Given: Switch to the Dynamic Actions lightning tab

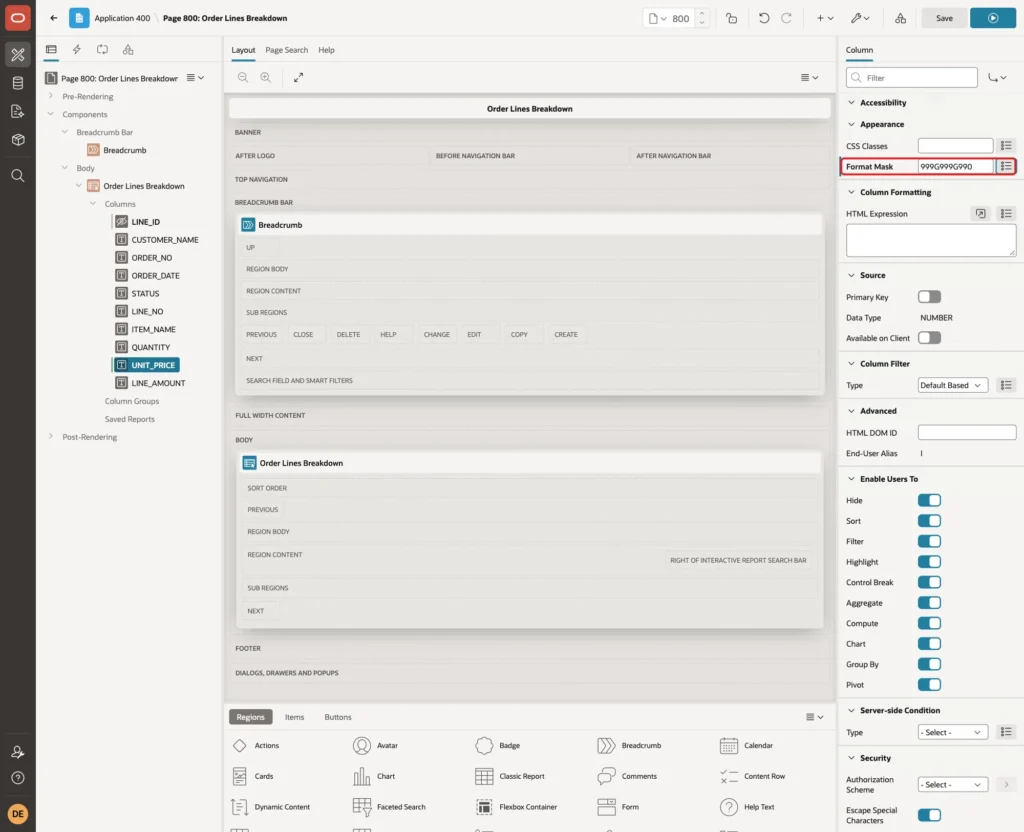Looking at the screenshot, I should (x=76, y=50).
